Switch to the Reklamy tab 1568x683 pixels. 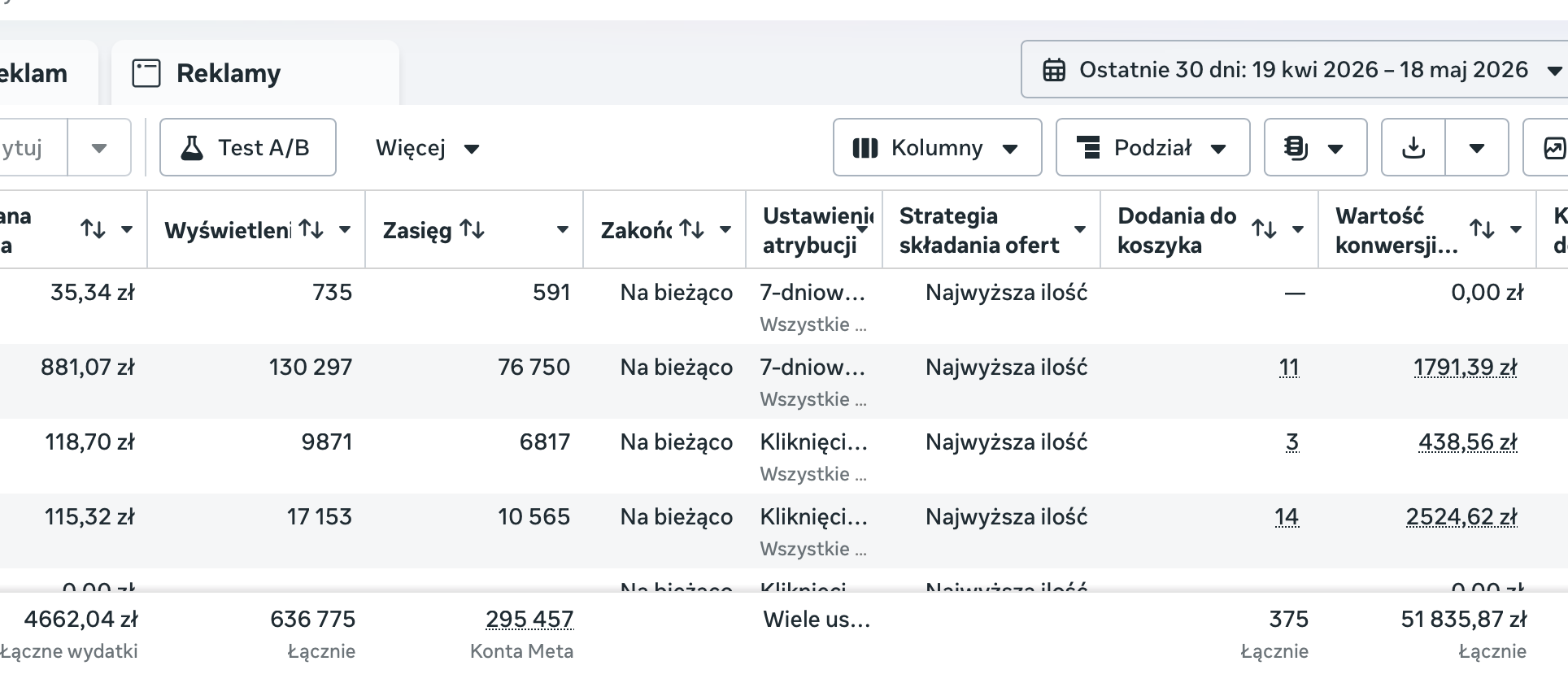click(x=255, y=73)
